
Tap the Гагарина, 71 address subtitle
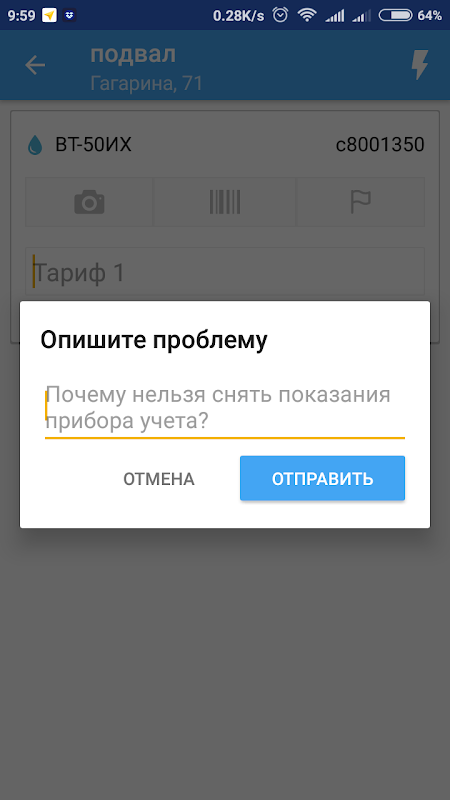coord(146,83)
